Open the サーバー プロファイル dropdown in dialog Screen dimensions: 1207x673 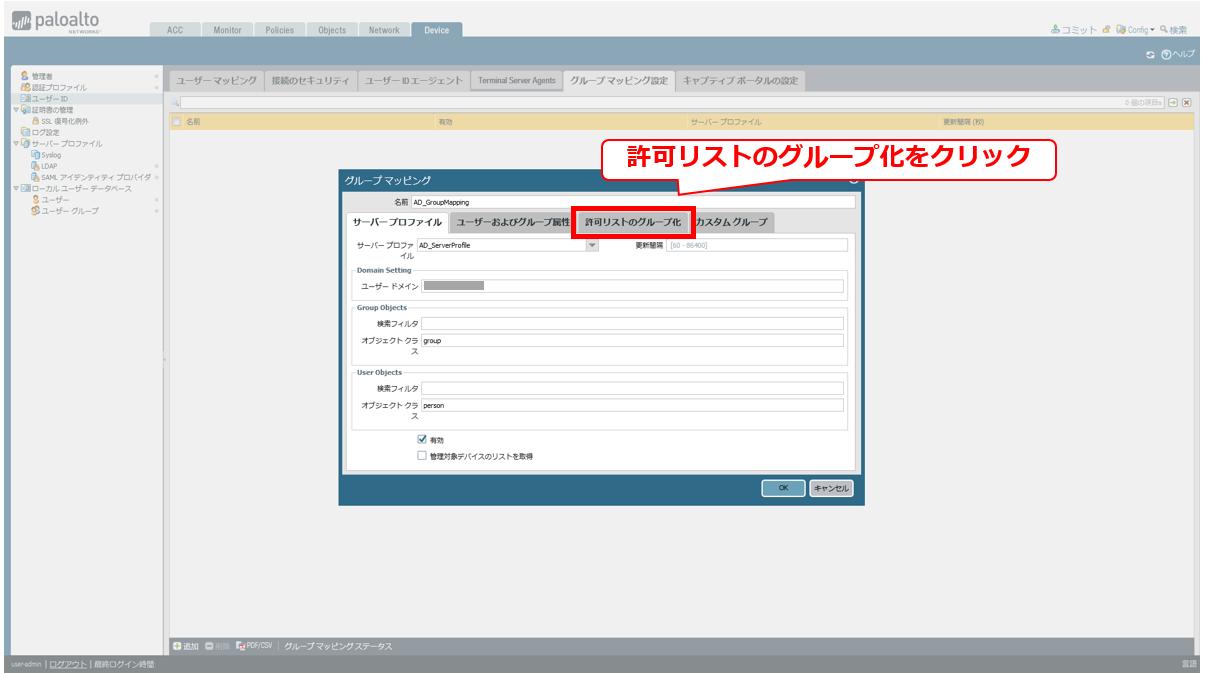click(x=591, y=245)
